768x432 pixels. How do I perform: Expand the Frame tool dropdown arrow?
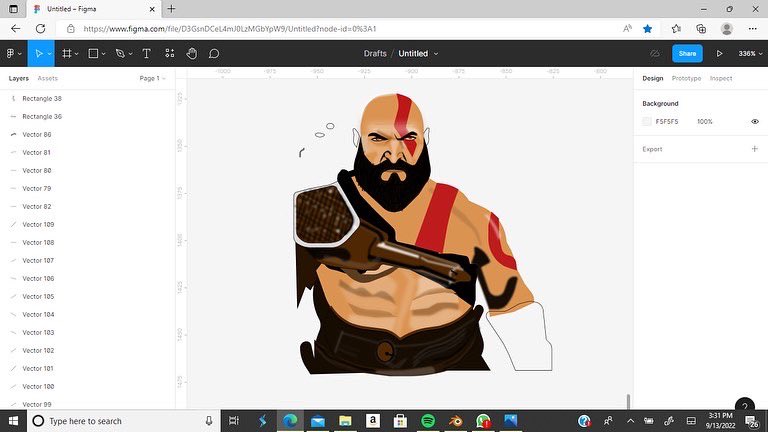point(76,54)
